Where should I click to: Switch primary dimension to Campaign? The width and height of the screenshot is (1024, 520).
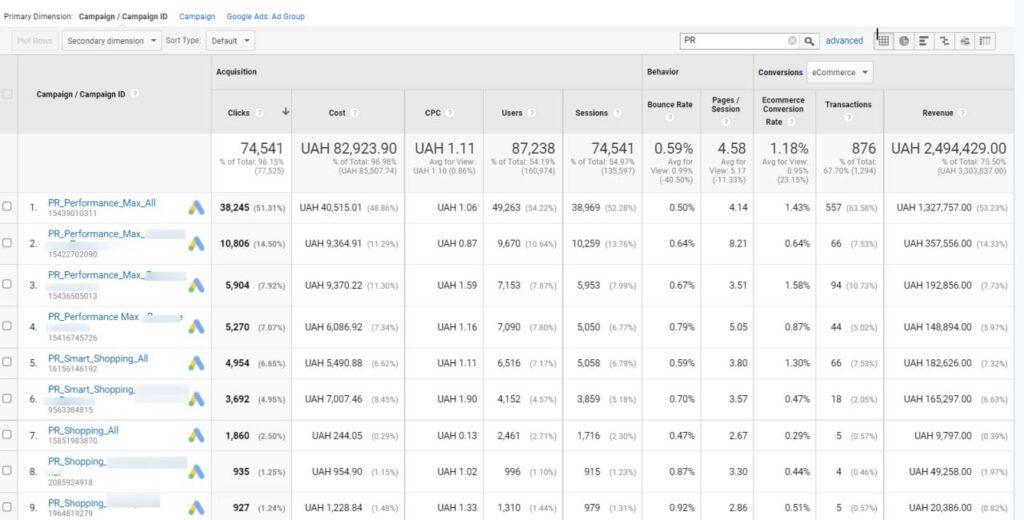coord(197,17)
